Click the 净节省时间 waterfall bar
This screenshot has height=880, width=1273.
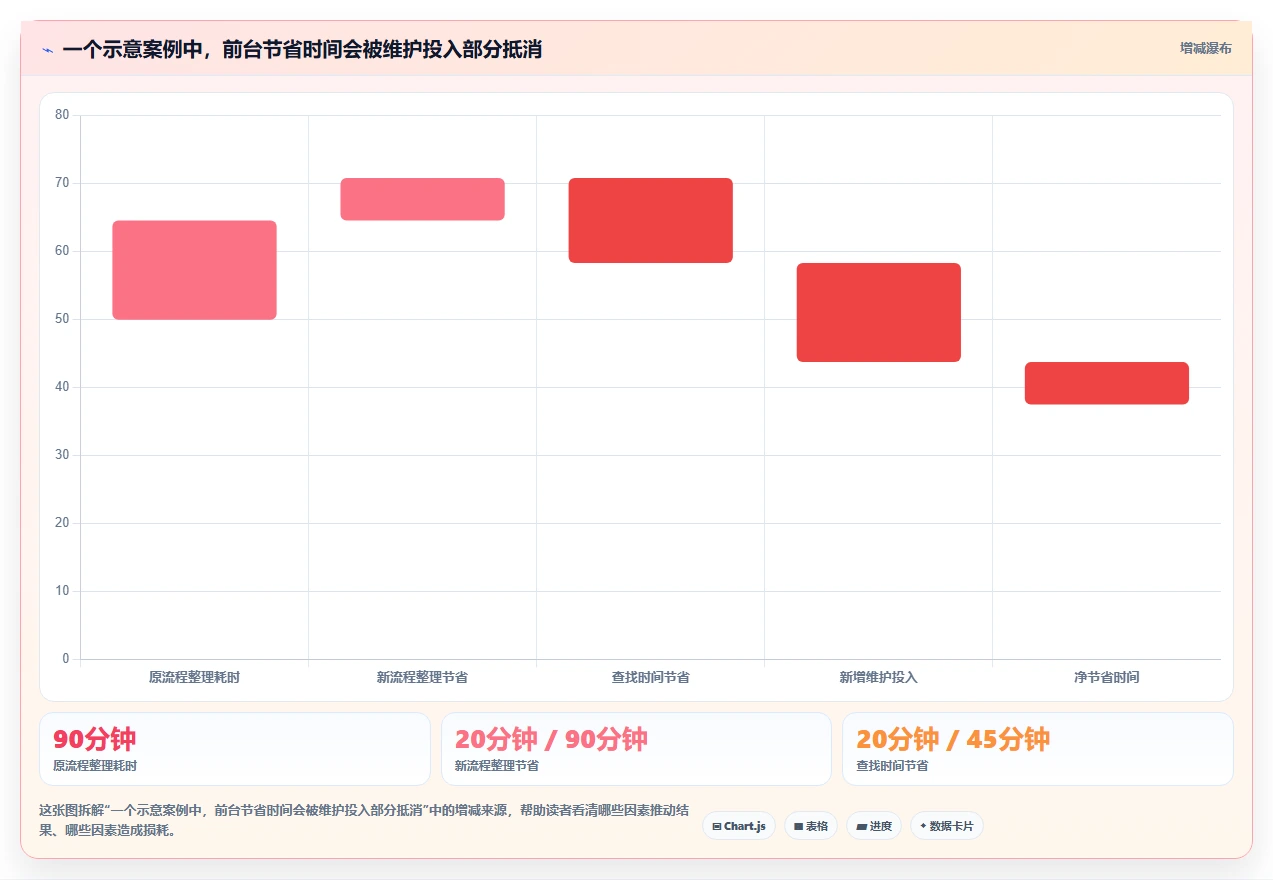[1106, 383]
